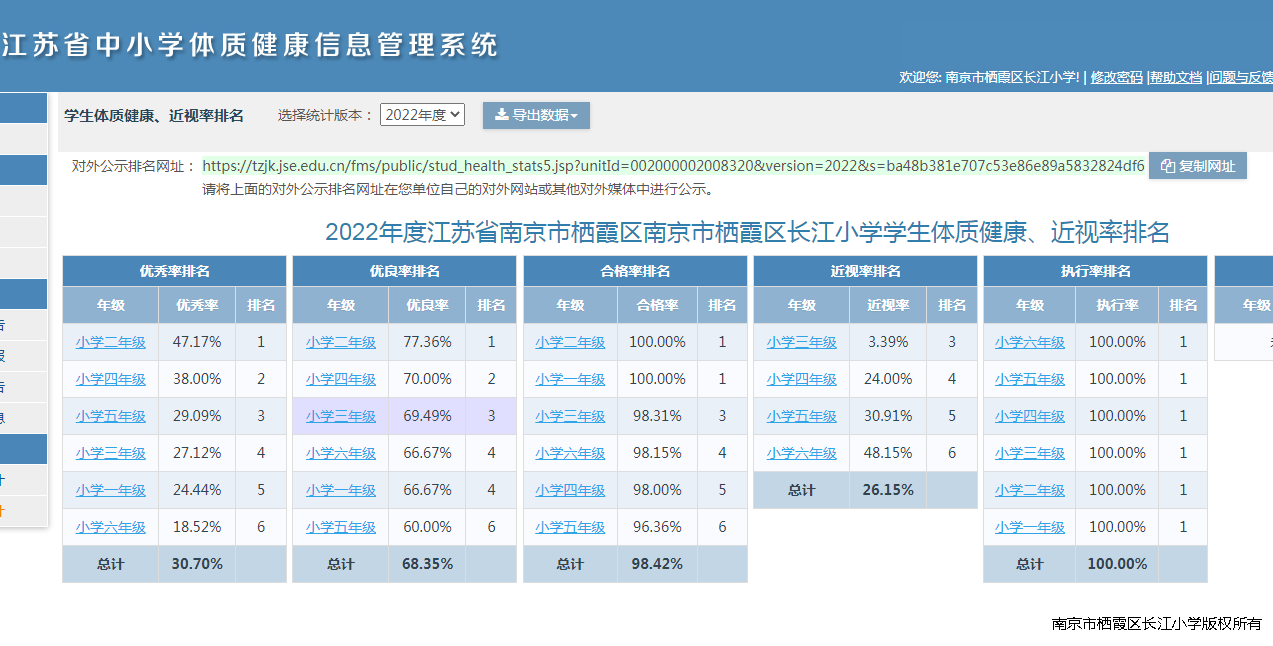Image resolution: width=1273 pixels, height=646 pixels.
Task: Open 小学六年级 in the 执行率排名 table
Action: (1030, 342)
